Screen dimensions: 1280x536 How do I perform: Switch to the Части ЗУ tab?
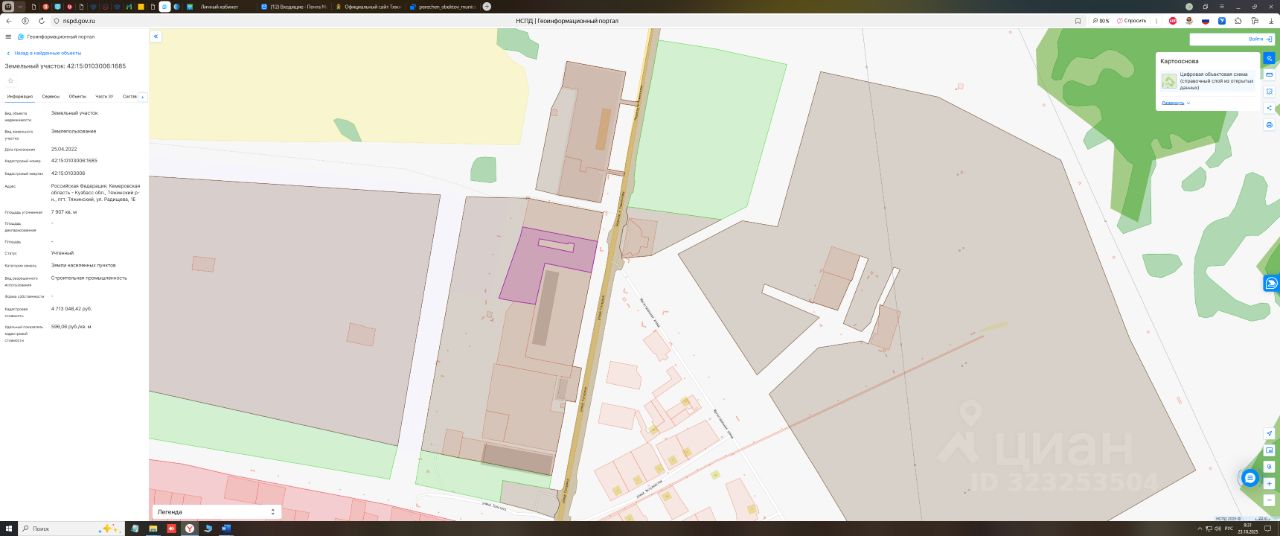point(104,97)
